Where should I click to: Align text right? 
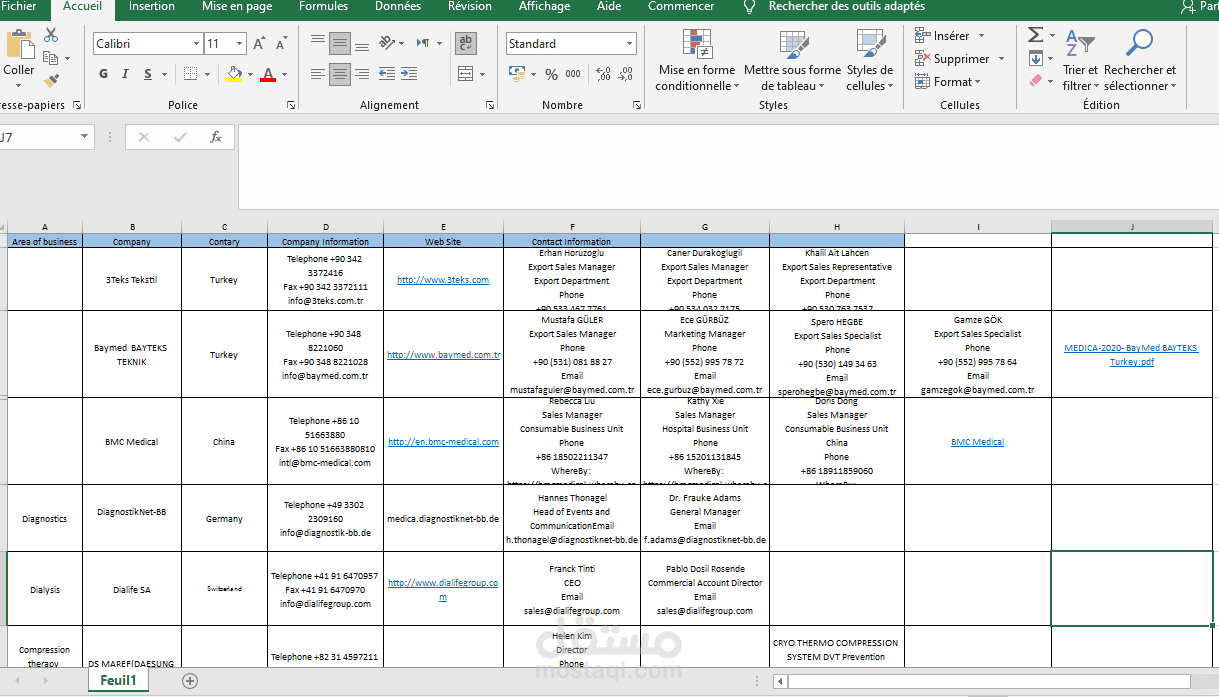(363, 74)
